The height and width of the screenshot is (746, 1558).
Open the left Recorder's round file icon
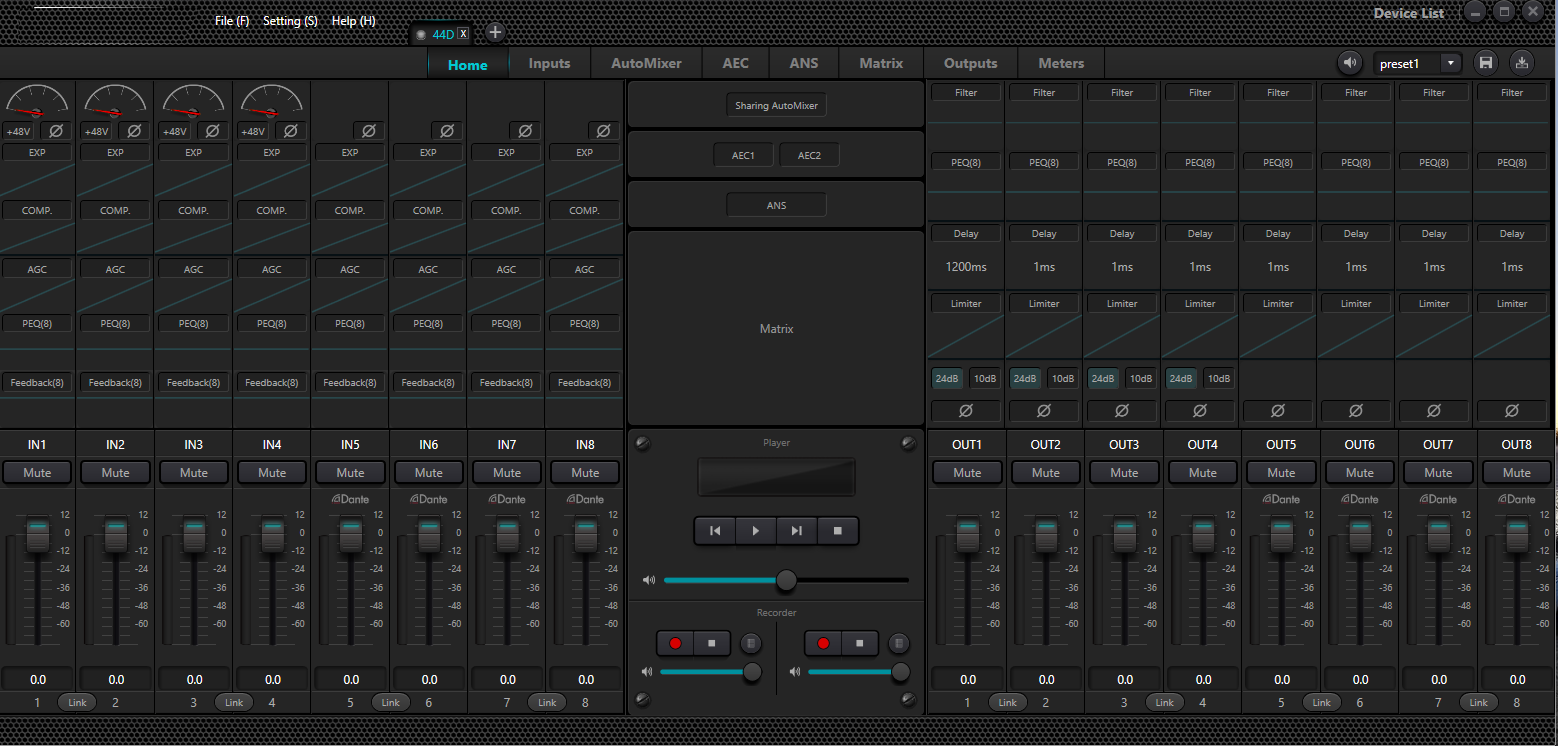click(x=750, y=643)
